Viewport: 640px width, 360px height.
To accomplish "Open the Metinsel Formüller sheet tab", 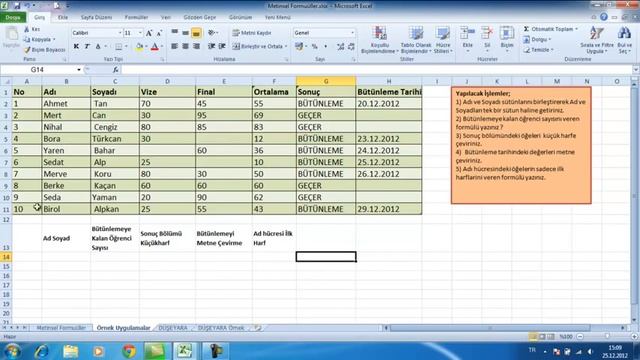I will (x=61, y=328).
